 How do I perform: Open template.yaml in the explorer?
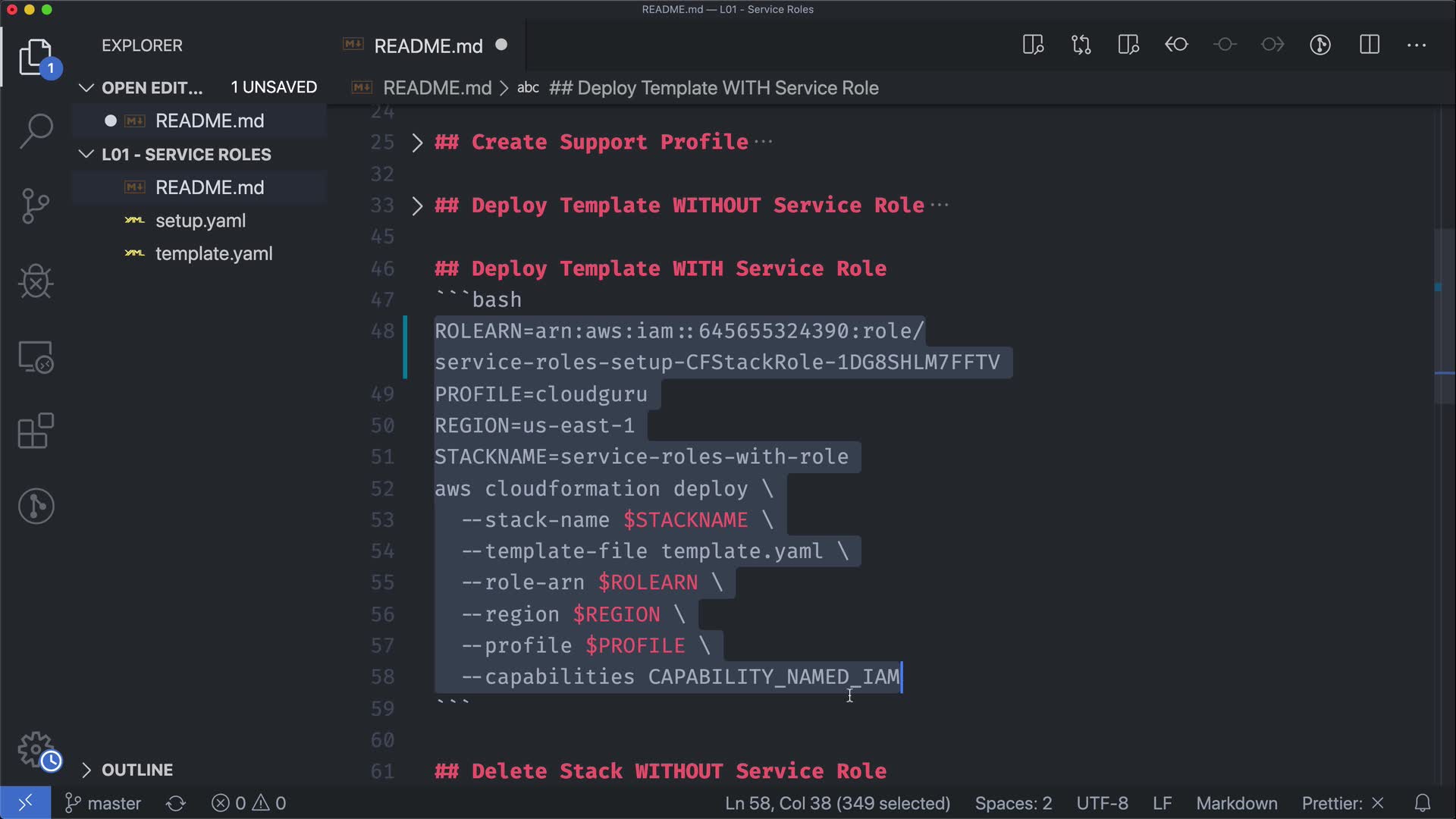point(213,254)
